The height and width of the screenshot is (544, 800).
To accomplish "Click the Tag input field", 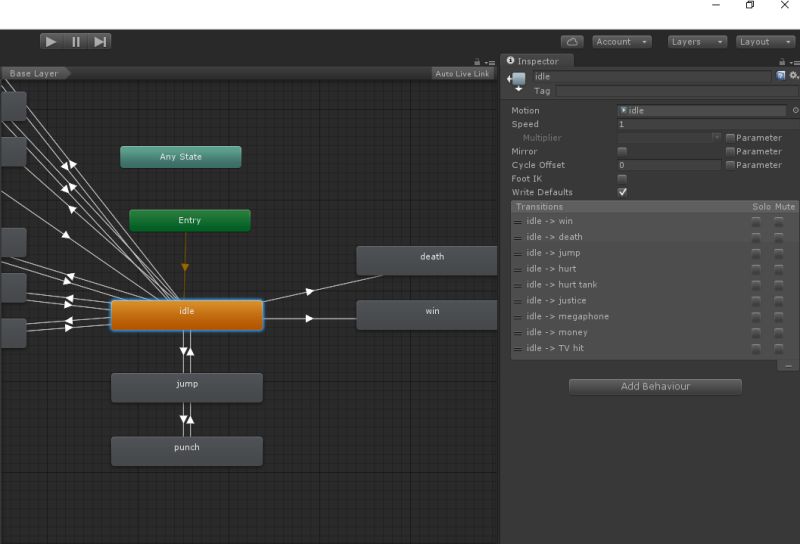I will click(x=678, y=91).
